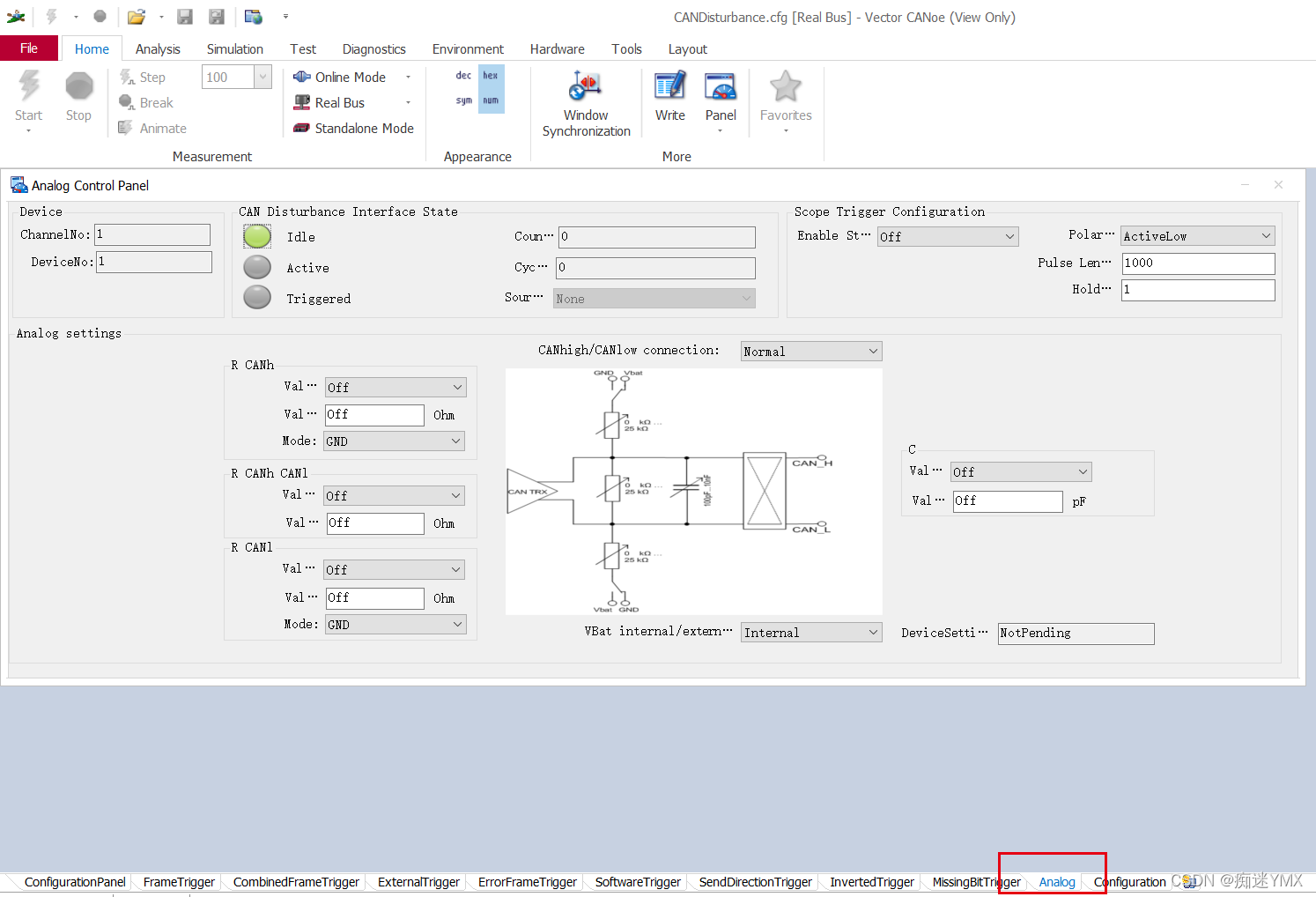Switch to Diagnostics ribbon tab
Viewport: 1316px width, 897px height.
coord(374,49)
